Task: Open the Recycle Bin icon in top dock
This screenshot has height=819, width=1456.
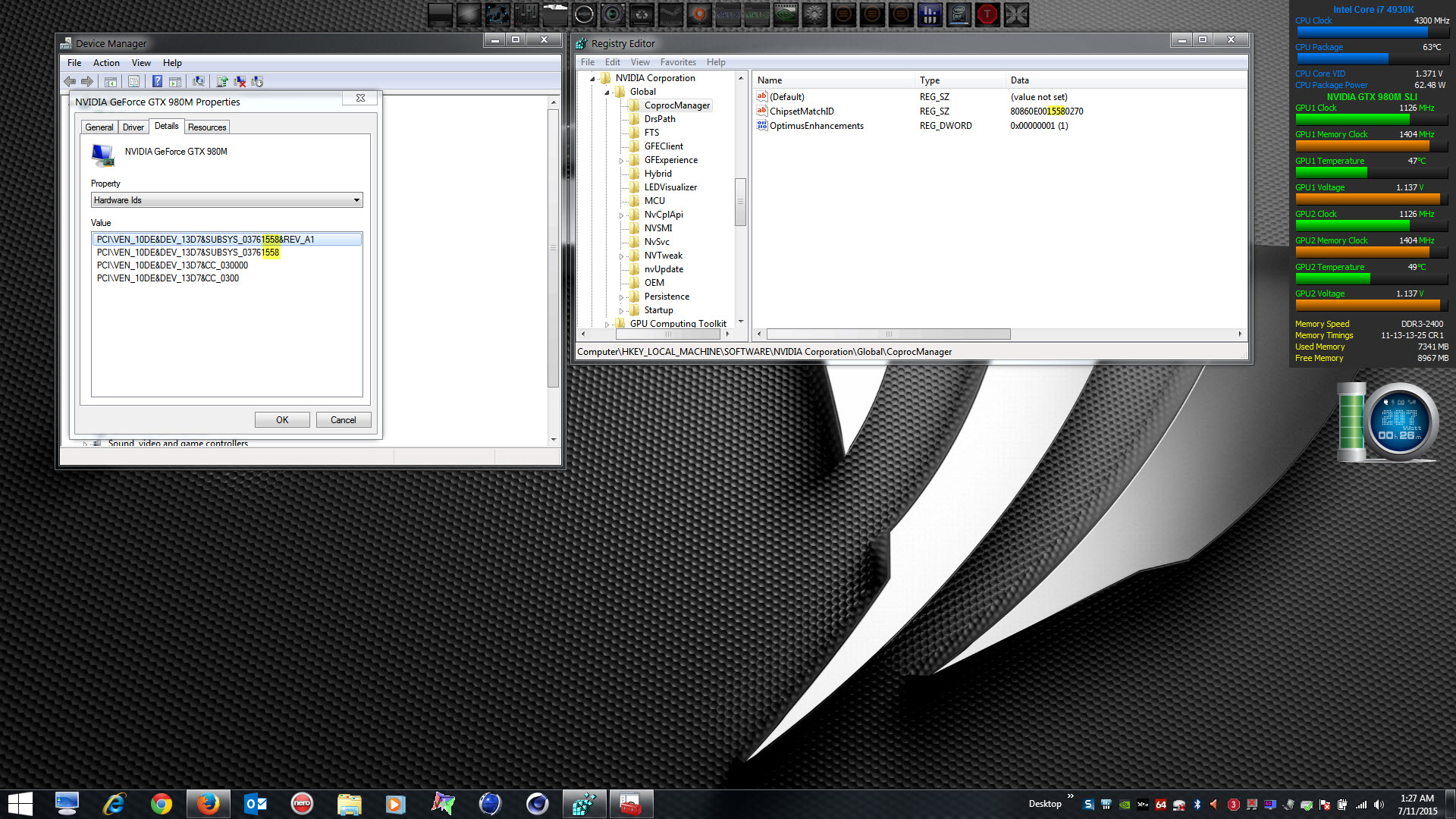Action: click(x=642, y=14)
